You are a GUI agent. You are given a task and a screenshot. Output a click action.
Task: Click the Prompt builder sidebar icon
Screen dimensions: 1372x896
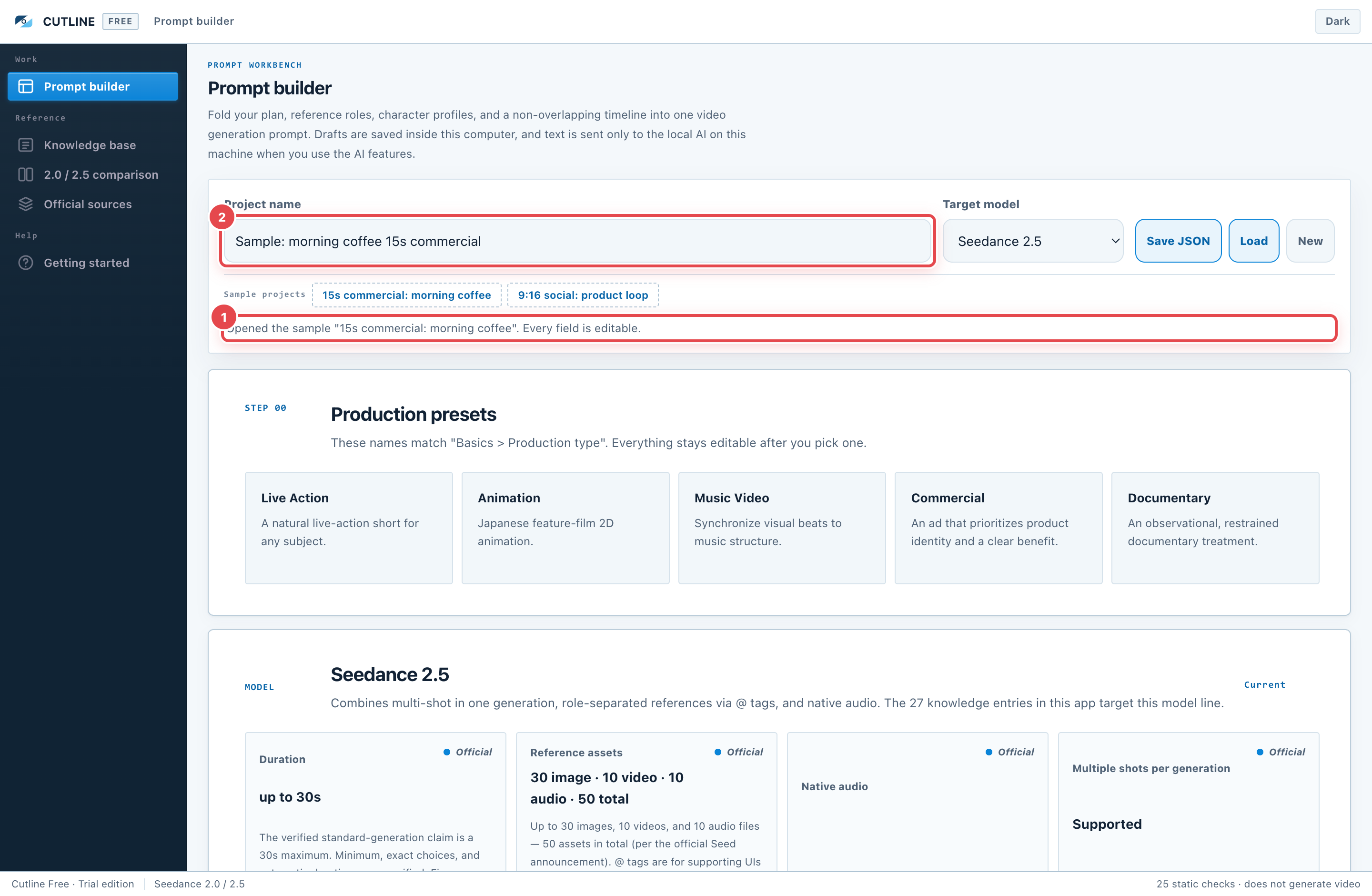pyautogui.click(x=26, y=86)
